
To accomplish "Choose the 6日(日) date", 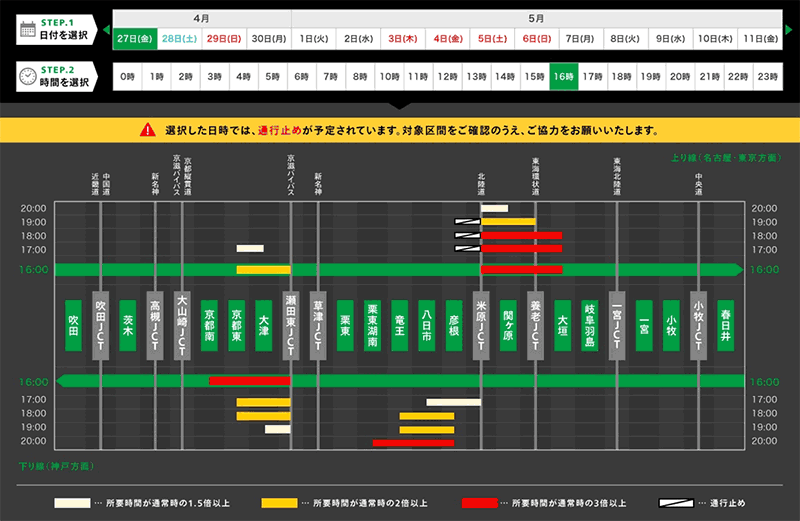I will pyautogui.click(x=537, y=39).
